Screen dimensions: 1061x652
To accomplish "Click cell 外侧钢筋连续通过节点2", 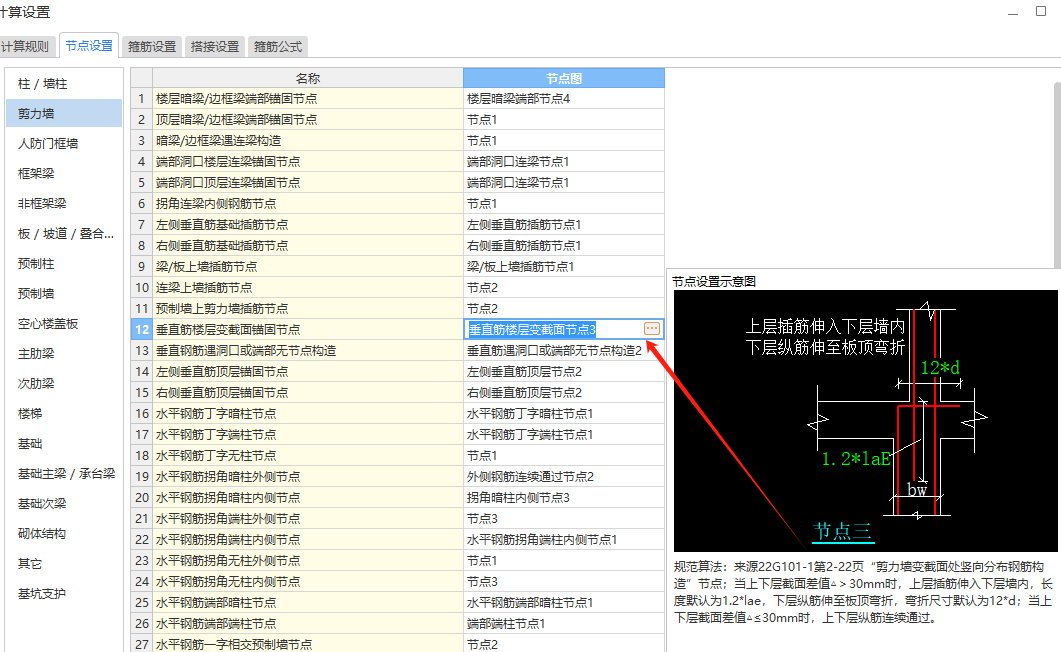I will point(564,476).
